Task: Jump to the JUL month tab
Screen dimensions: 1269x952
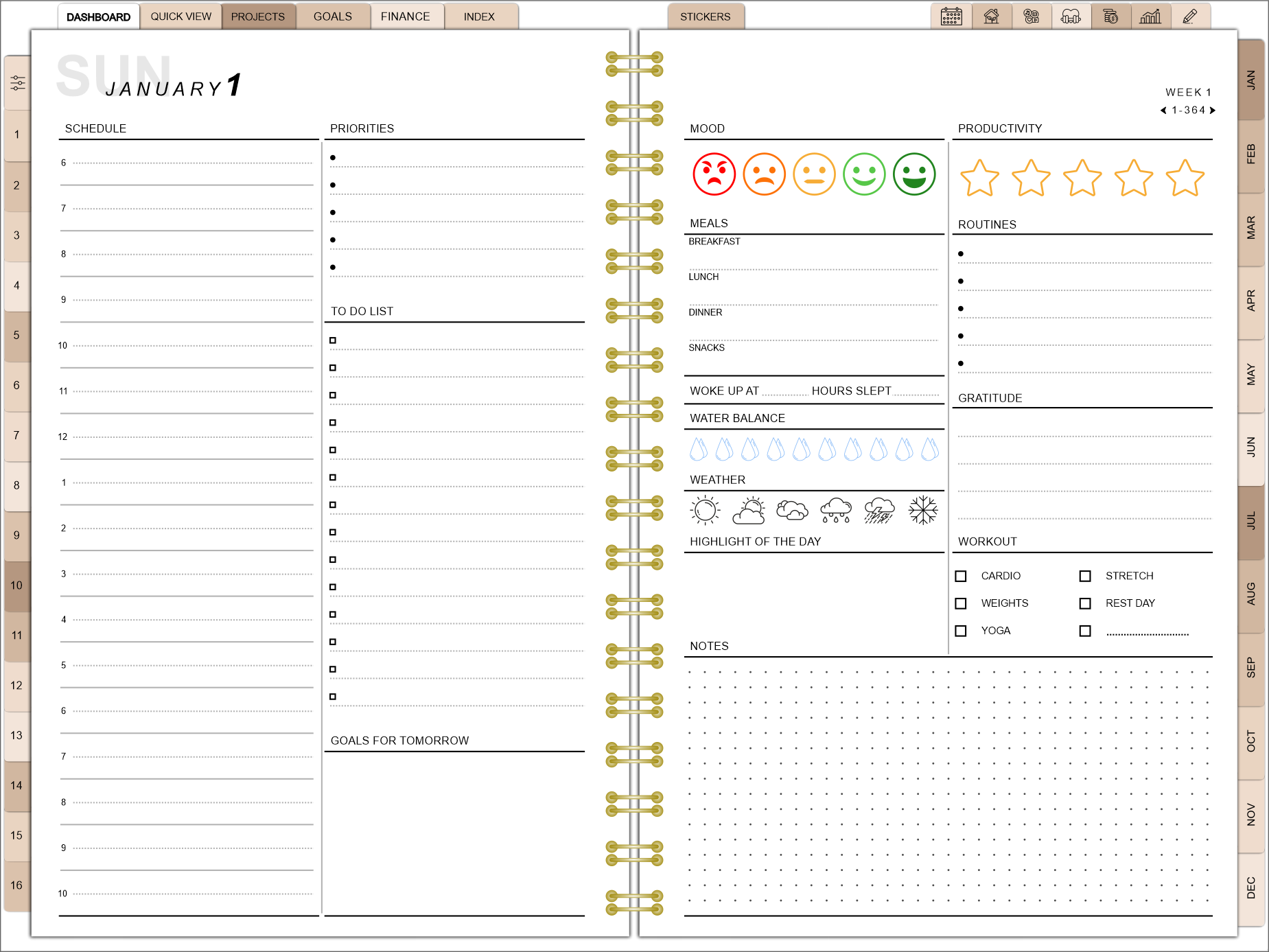Action: point(1251,521)
